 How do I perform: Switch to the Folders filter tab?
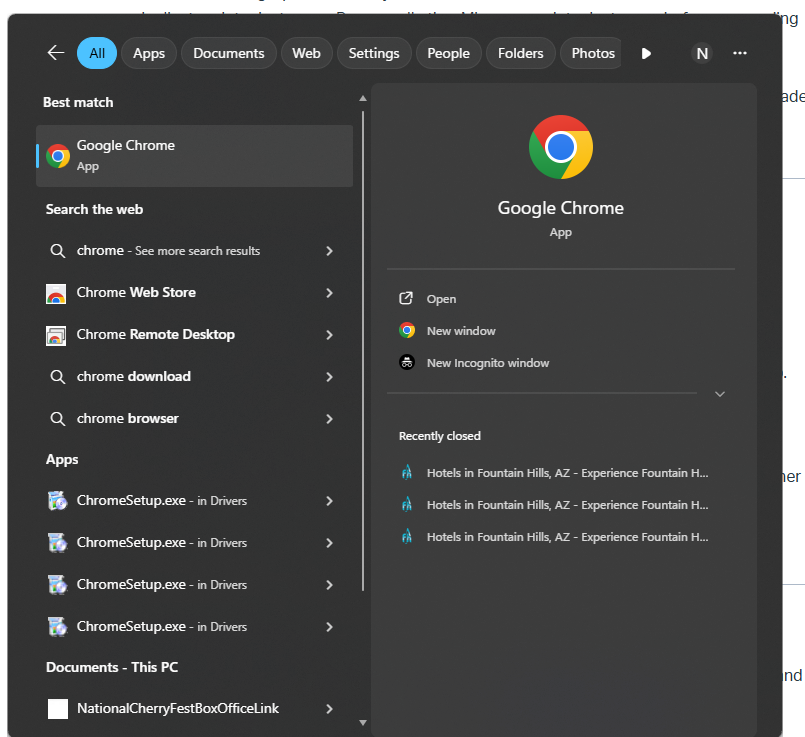[521, 53]
